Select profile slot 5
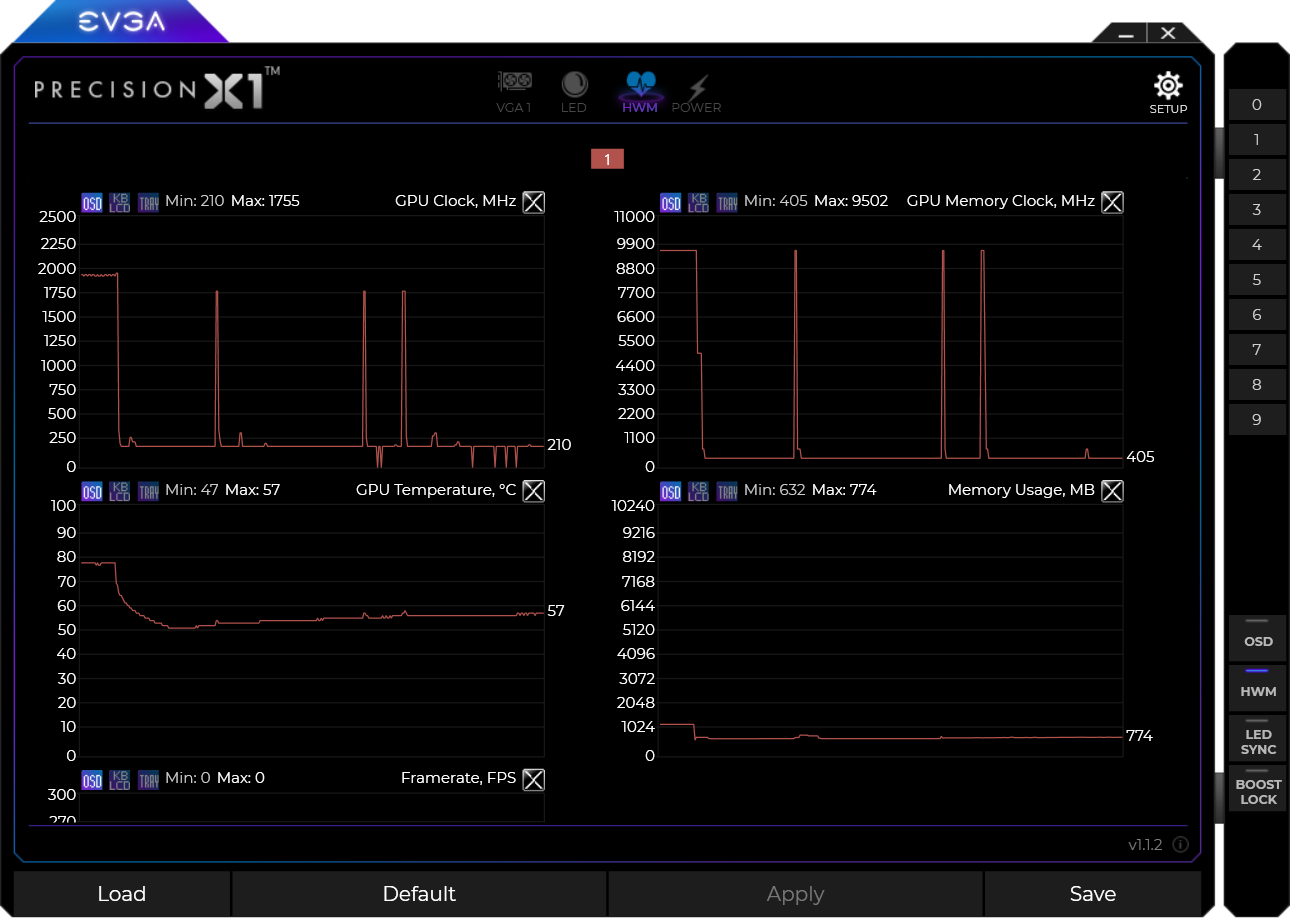The height and width of the screenshot is (918, 1290). 1257,280
